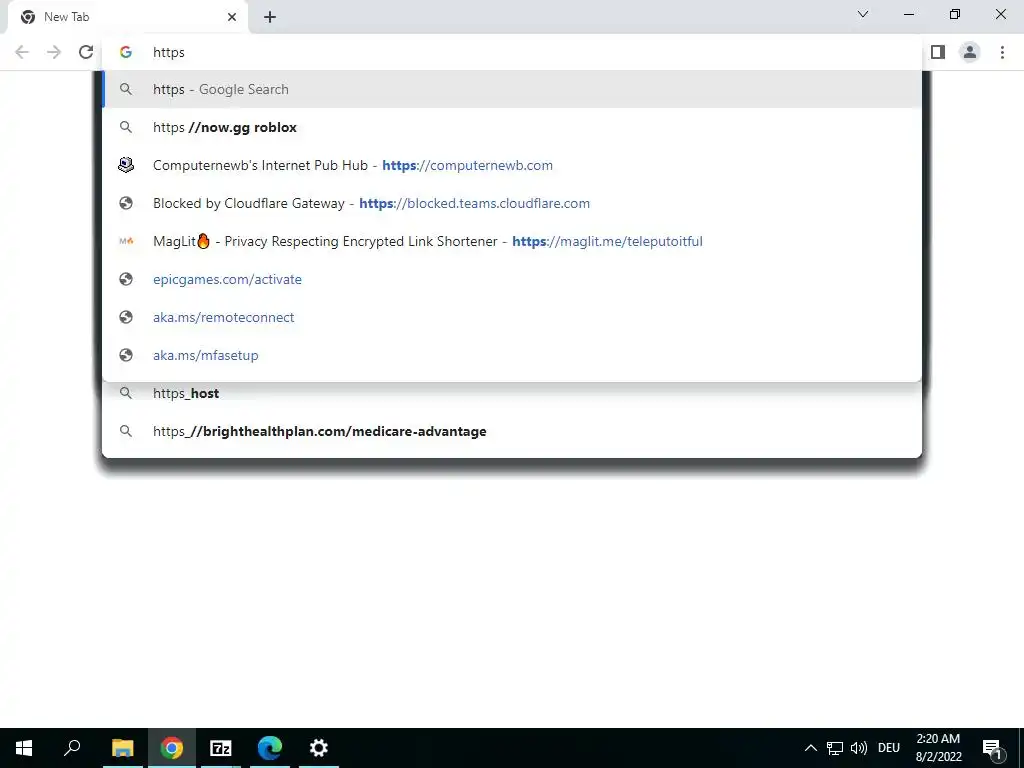Click magnifier icon beside Google Search row
Image resolution: width=1024 pixels, height=768 pixels.
pos(126,89)
